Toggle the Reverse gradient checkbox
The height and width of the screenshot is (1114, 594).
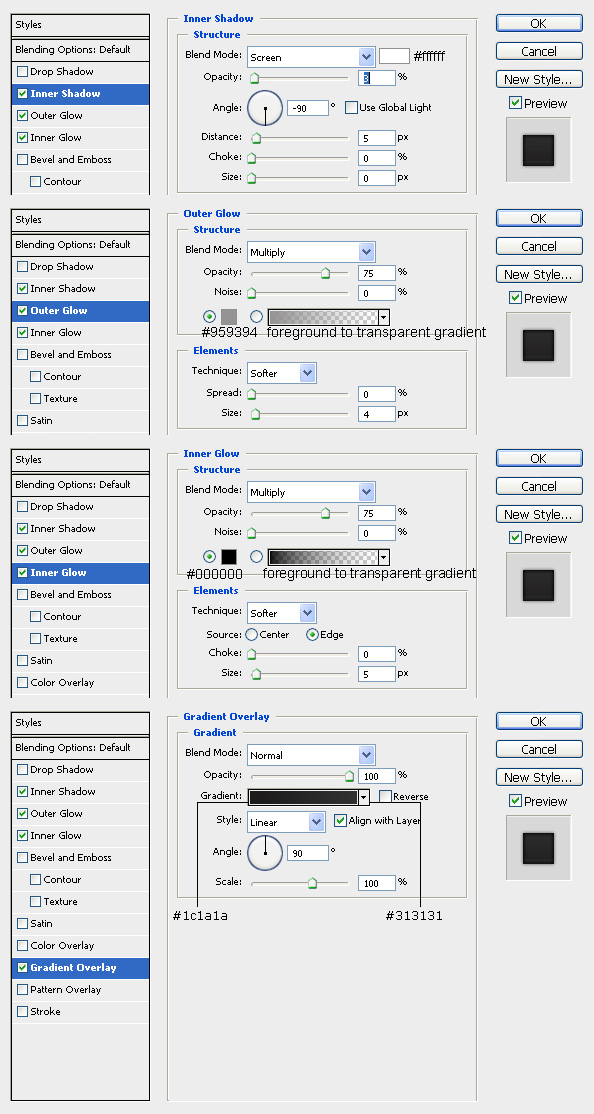[385, 796]
